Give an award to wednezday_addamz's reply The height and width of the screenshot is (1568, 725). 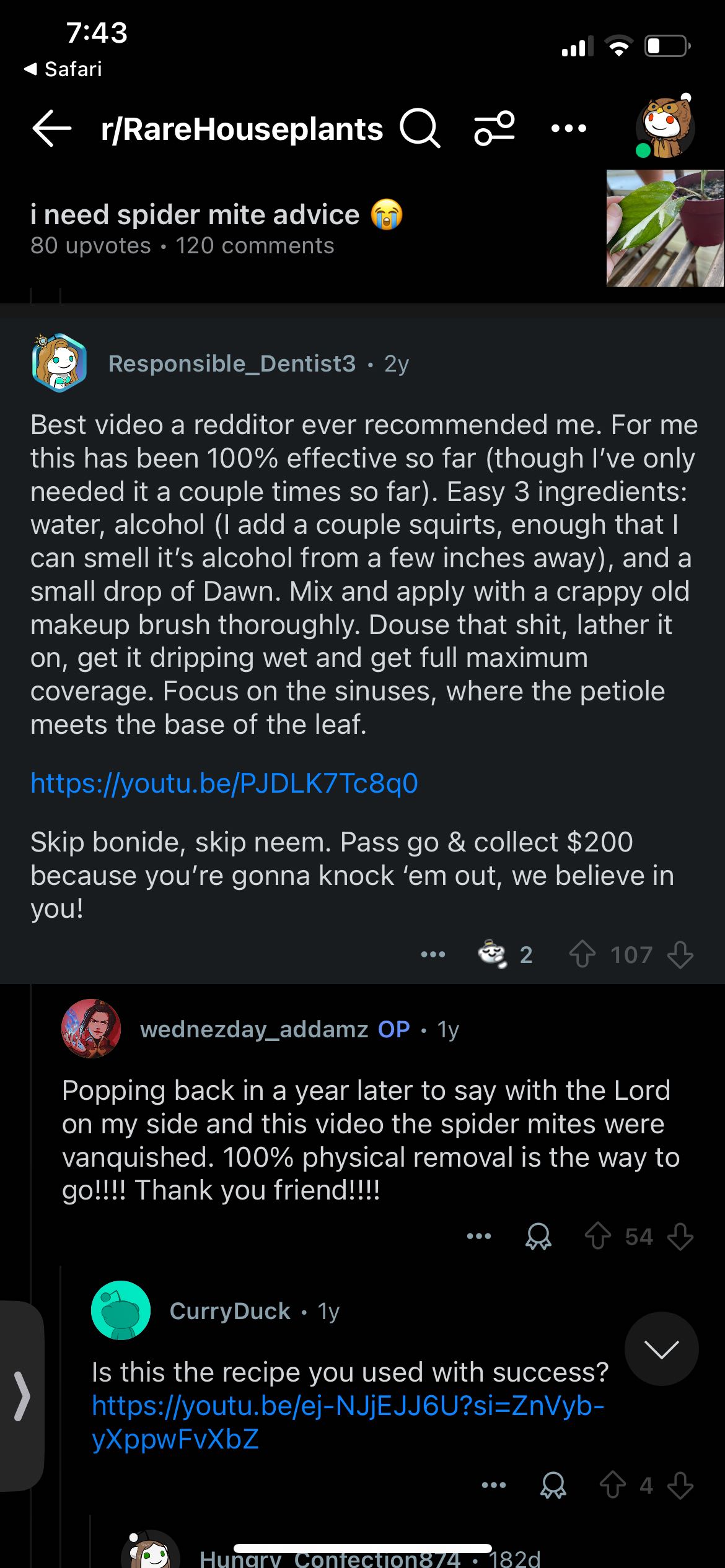click(538, 1237)
